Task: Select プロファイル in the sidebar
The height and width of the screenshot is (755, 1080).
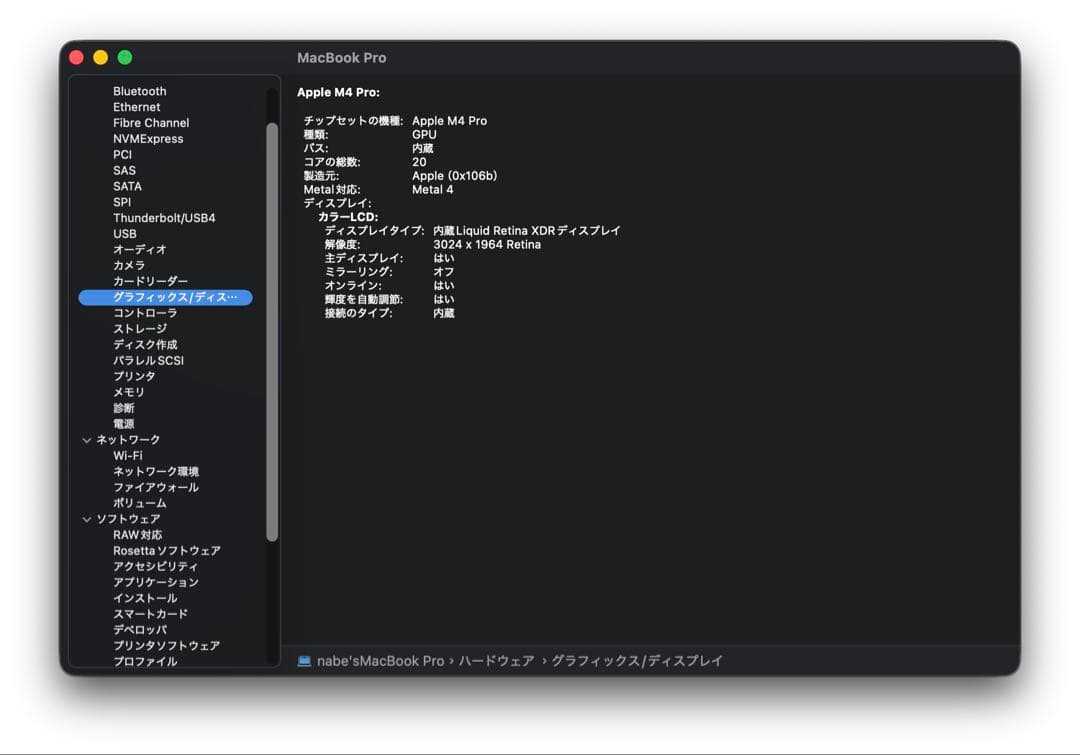Action: pos(145,661)
